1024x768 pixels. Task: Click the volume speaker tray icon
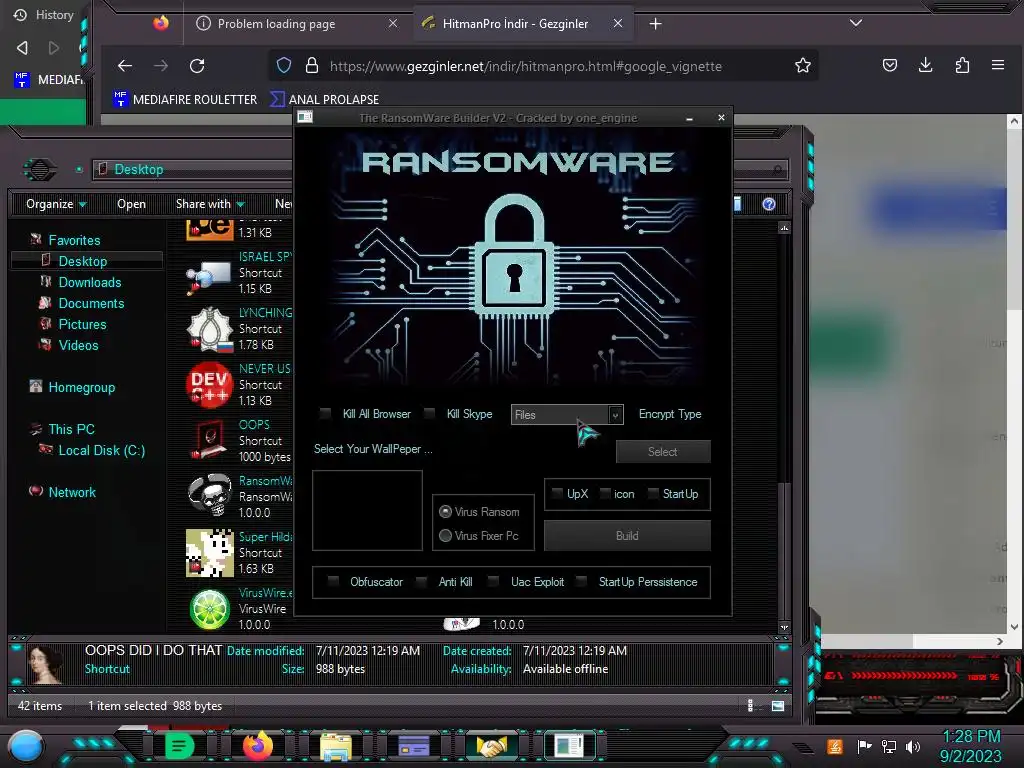click(913, 746)
